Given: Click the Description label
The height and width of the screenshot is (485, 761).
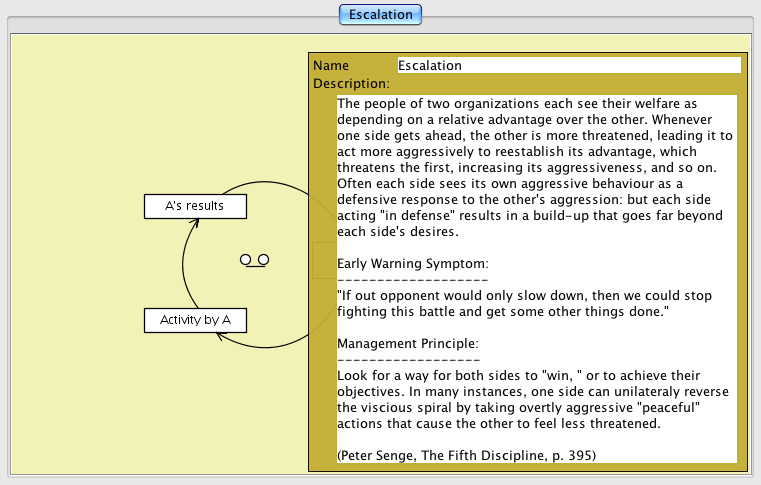Looking at the screenshot, I should (x=351, y=84).
